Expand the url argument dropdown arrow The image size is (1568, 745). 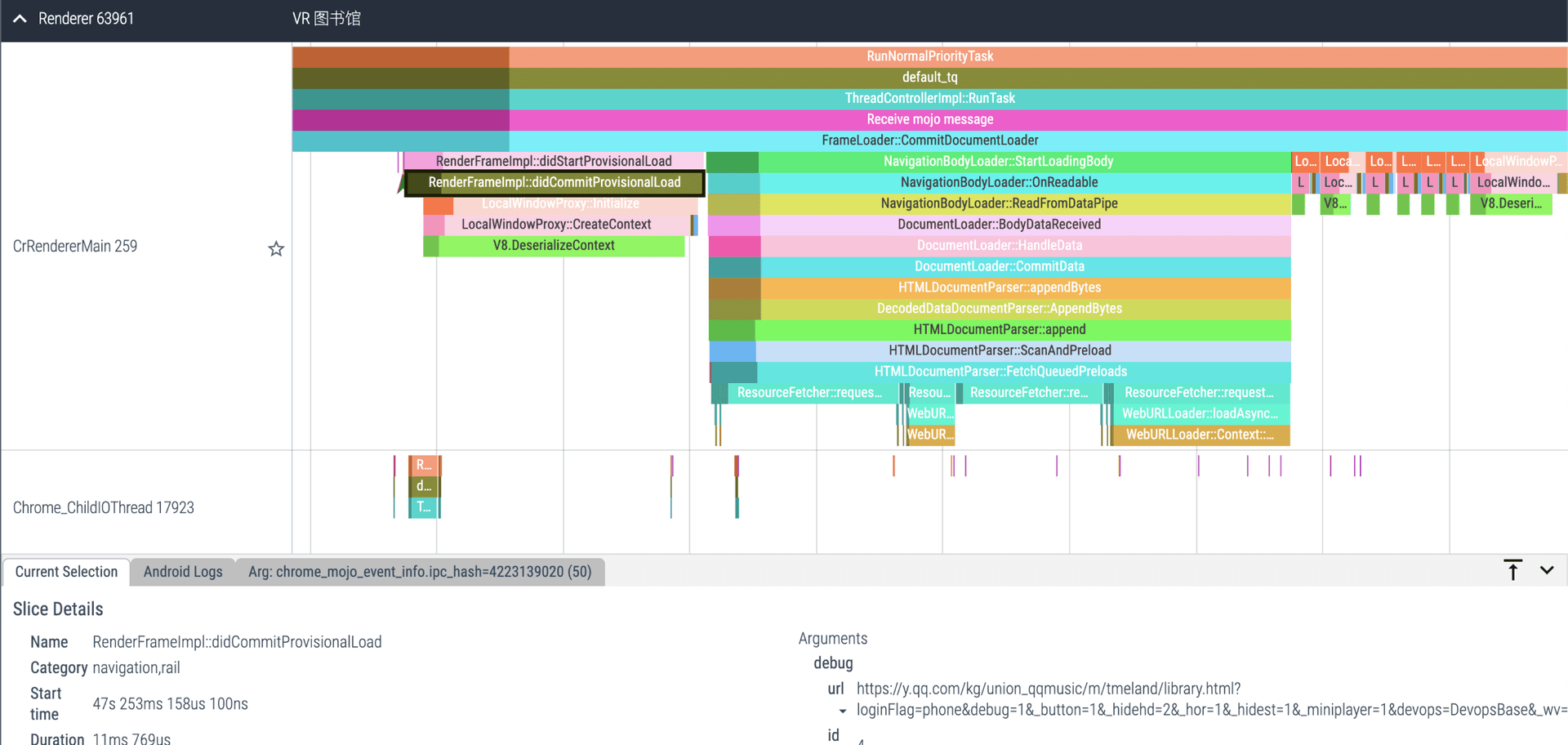[x=842, y=711]
